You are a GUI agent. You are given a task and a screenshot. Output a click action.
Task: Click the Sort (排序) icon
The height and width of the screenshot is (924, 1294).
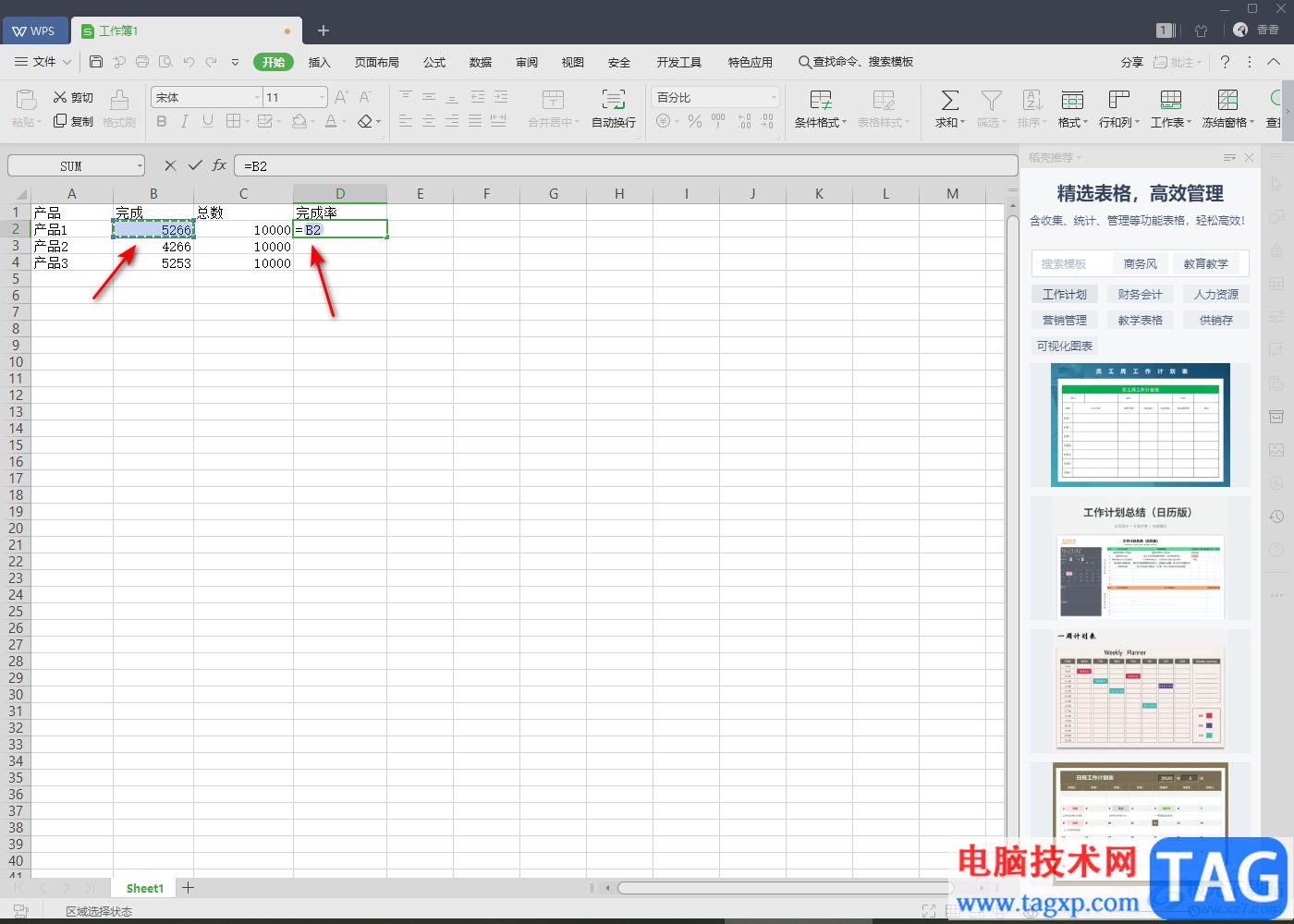coord(1032,100)
